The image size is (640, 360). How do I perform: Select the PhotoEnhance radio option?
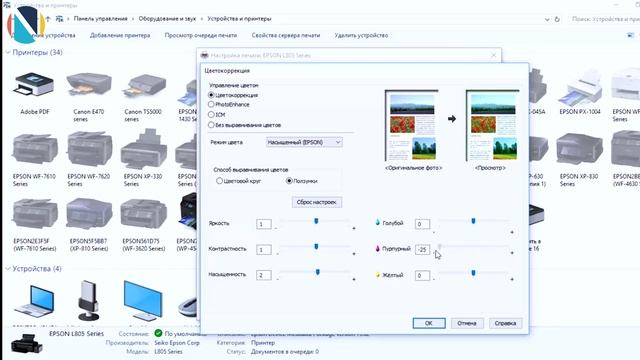[x=211, y=104]
